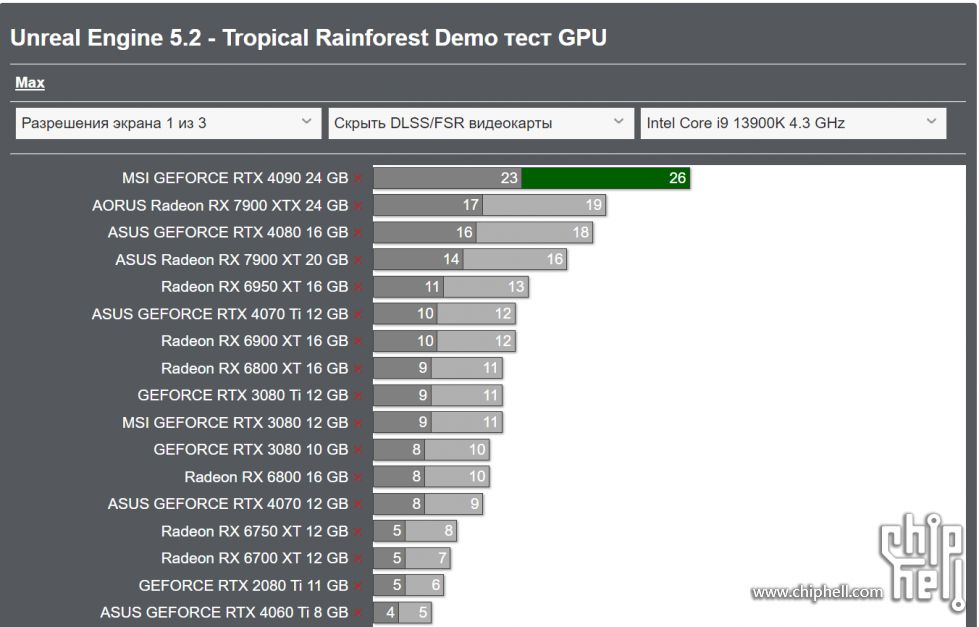Click red X next to ASUS Radeon RX 7900 XT
This screenshot has height=627, width=979.
click(358, 260)
